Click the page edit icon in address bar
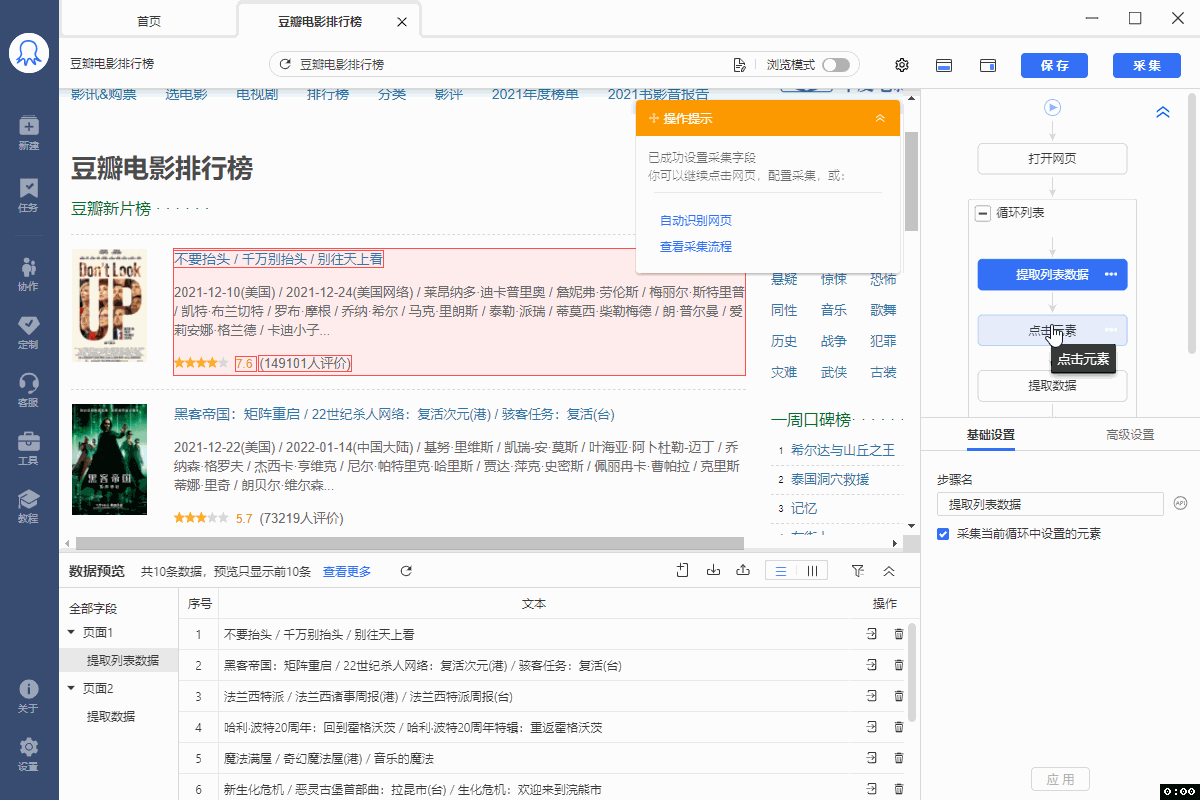Screen dimensions: 1200x800 click(x=740, y=65)
